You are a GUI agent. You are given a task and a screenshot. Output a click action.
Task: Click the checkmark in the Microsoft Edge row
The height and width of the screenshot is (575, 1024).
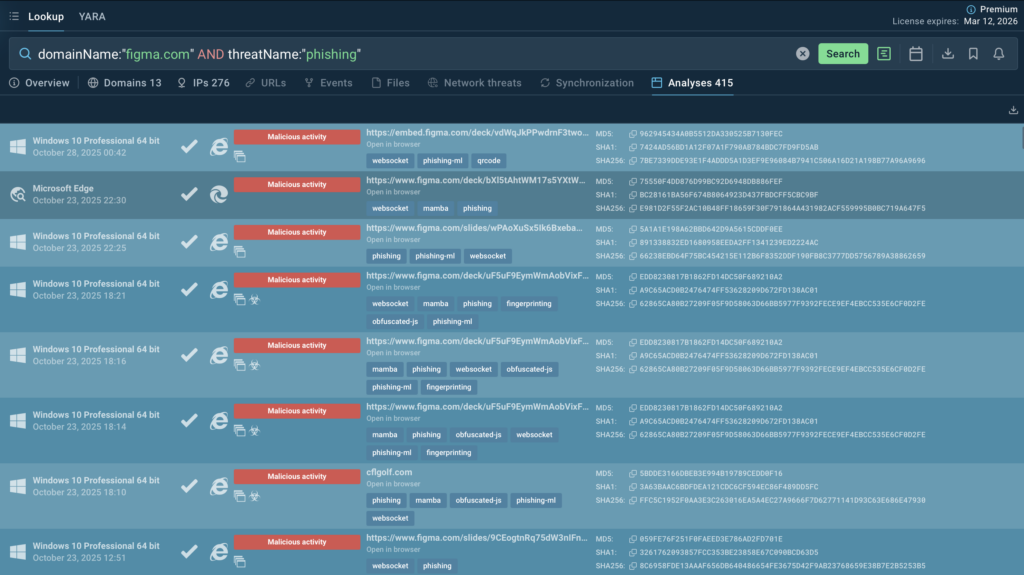(x=189, y=196)
